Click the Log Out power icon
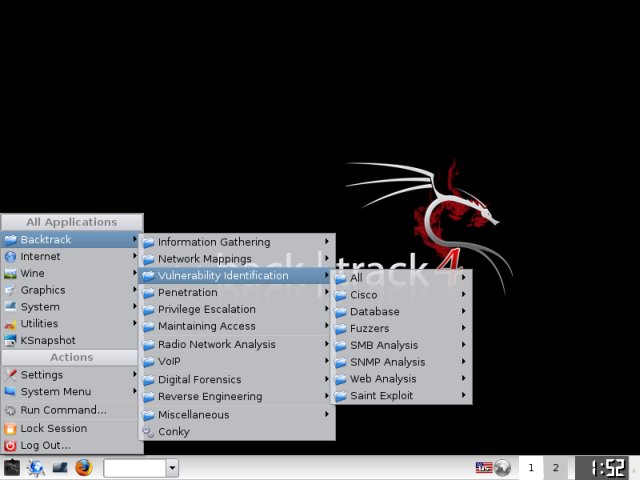 tap(10, 445)
